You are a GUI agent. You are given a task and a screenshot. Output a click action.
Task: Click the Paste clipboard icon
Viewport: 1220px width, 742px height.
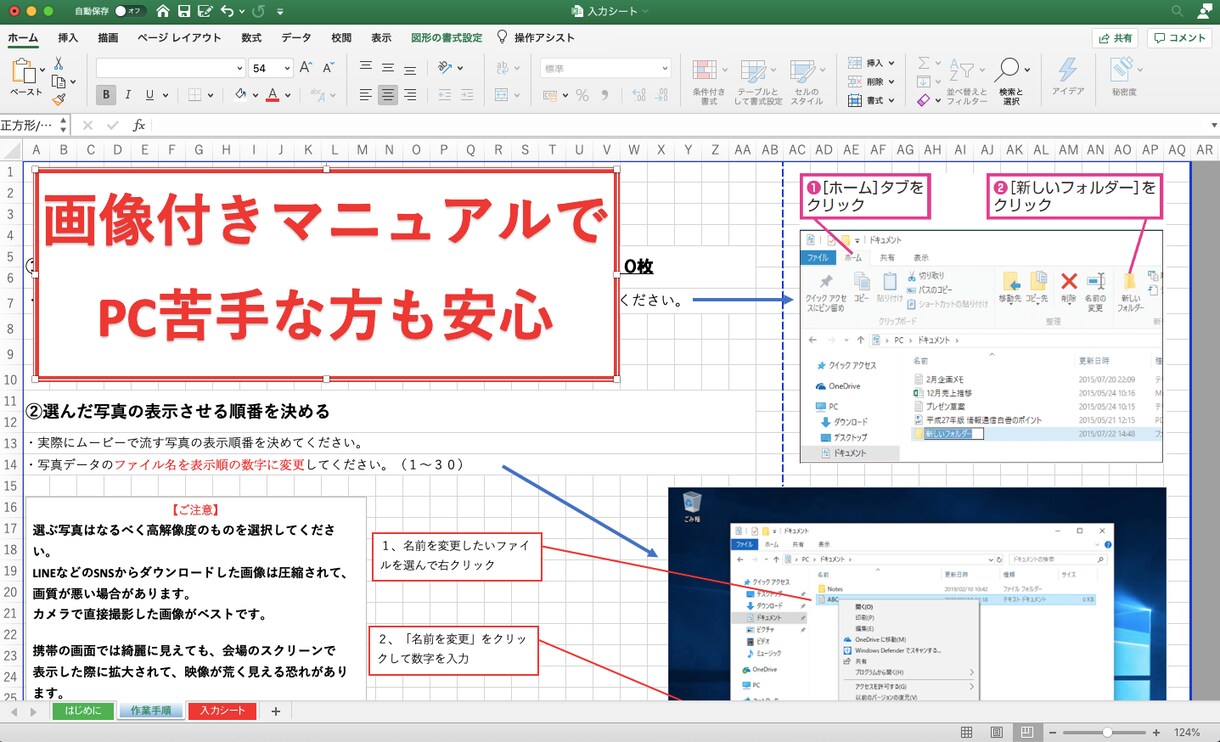coord(23,72)
